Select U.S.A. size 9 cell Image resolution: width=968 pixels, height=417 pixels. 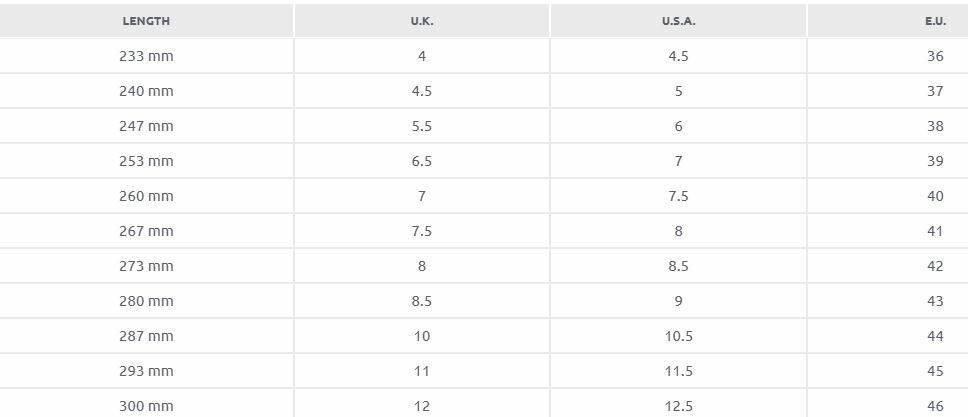(x=678, y=301)
